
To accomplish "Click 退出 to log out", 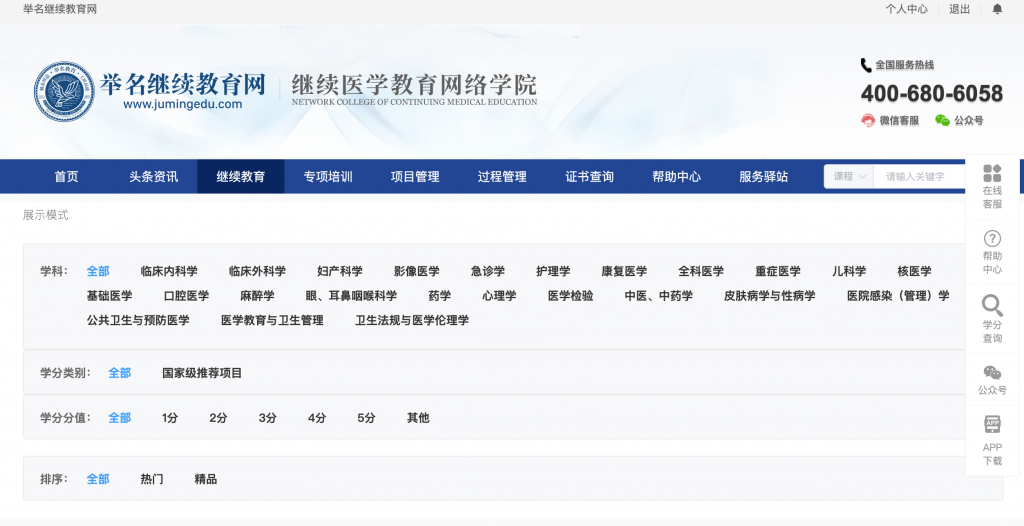I will click(959, 9).
